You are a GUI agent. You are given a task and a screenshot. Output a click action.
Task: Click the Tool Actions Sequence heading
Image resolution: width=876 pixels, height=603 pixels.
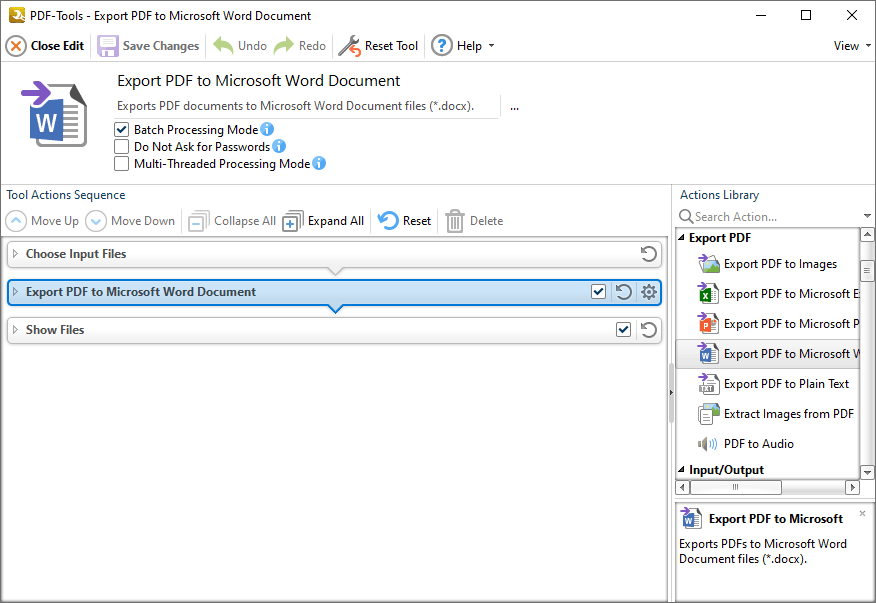coord(66,195)
